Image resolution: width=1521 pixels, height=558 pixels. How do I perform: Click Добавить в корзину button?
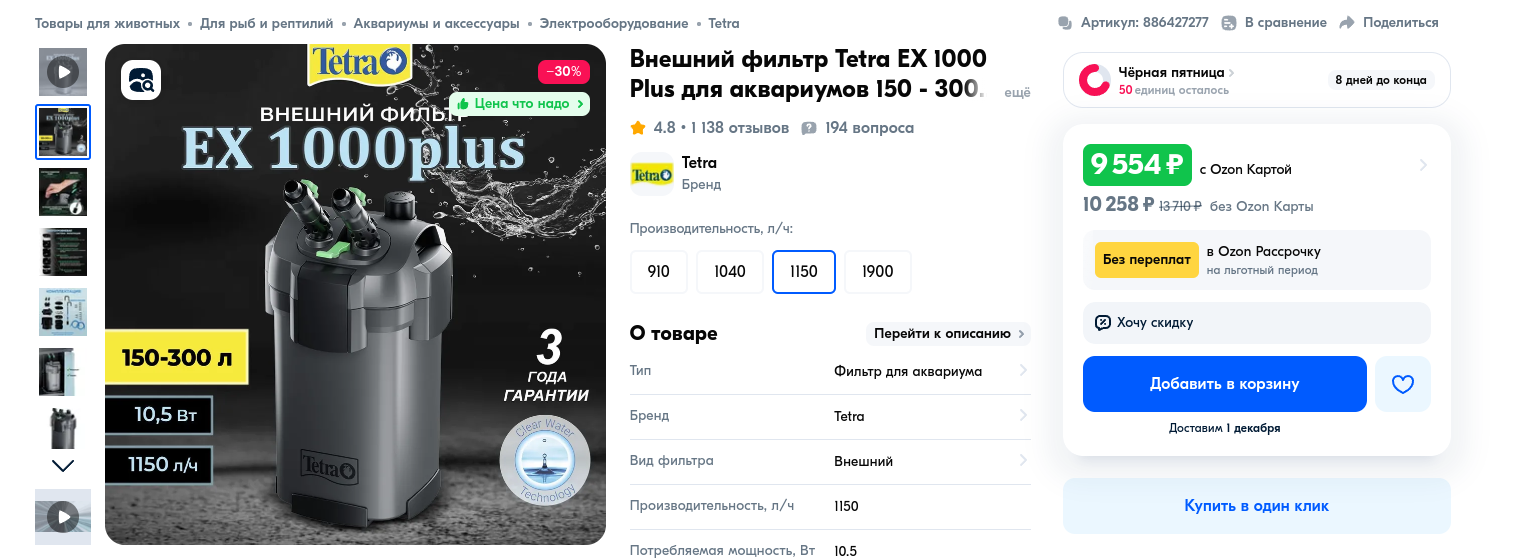(x=1225, y=384)
